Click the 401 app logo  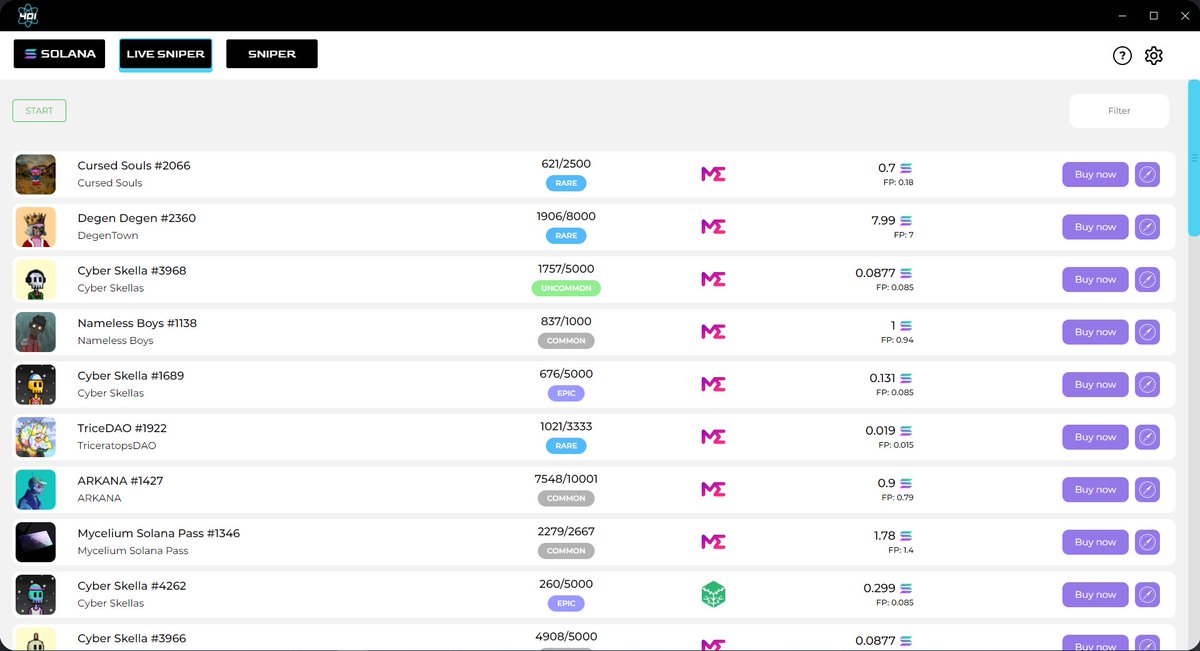click(28, 15)
